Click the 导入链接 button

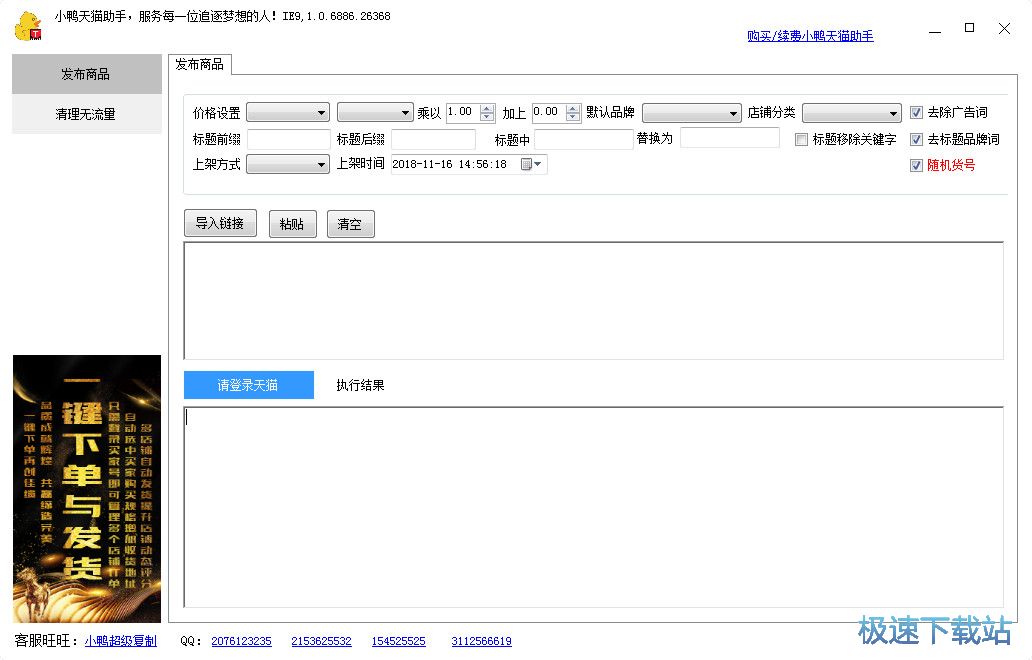(x=220, y=224)
